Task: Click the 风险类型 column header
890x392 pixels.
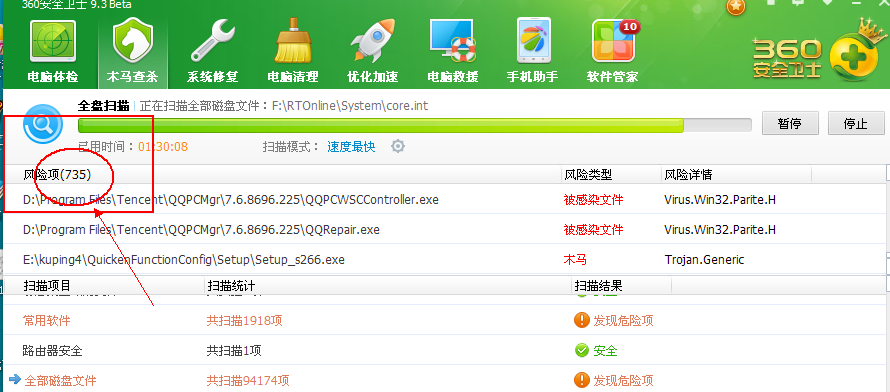Action: point(587,175)
